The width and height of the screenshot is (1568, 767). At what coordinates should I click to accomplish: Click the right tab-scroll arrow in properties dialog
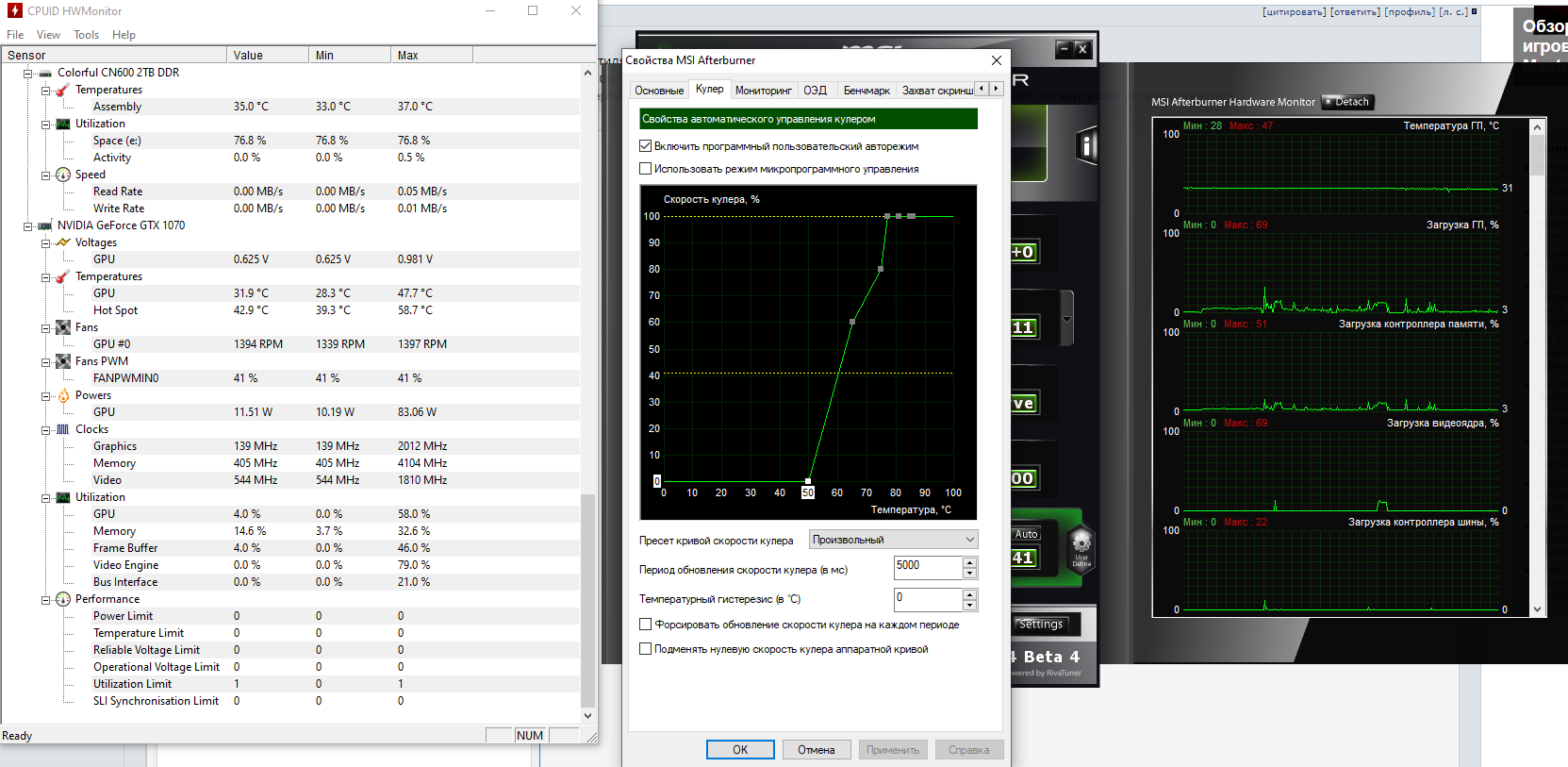(996, 89)
